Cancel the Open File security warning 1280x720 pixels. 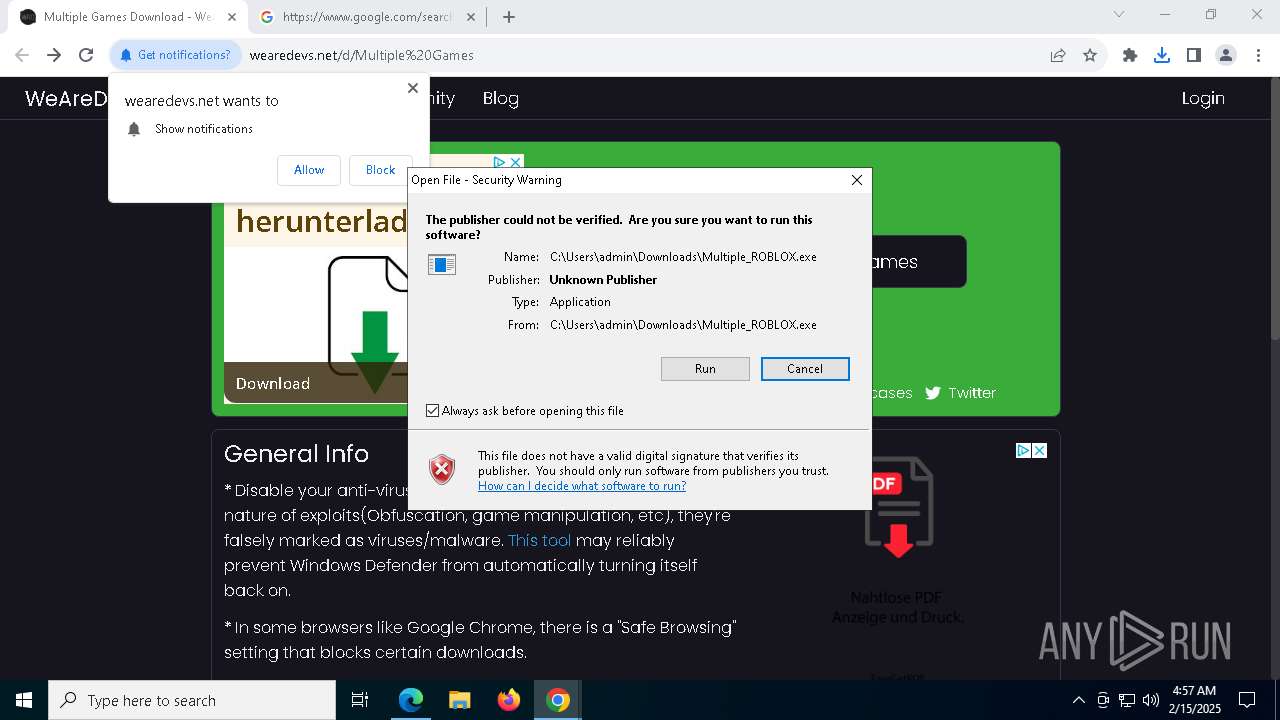tap(805, 369)
